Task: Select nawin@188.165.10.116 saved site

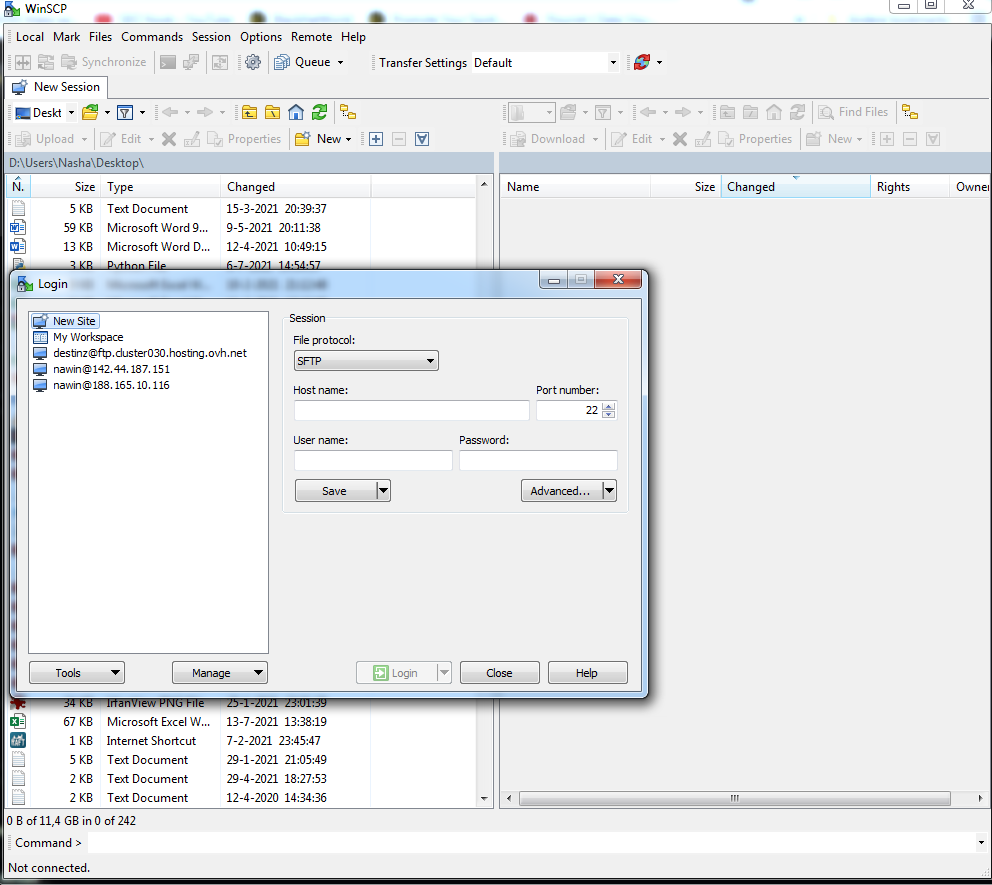Action: coord(101,385)
